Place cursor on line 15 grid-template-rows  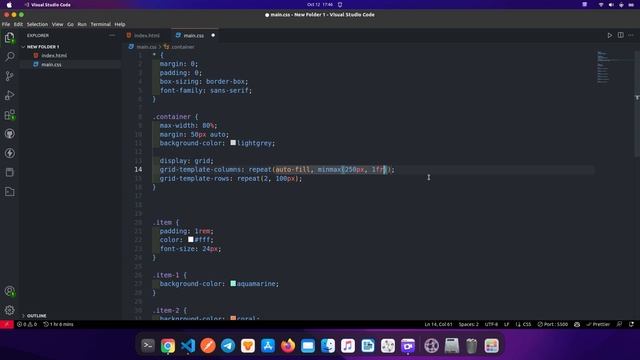click(x=231, y=178)
